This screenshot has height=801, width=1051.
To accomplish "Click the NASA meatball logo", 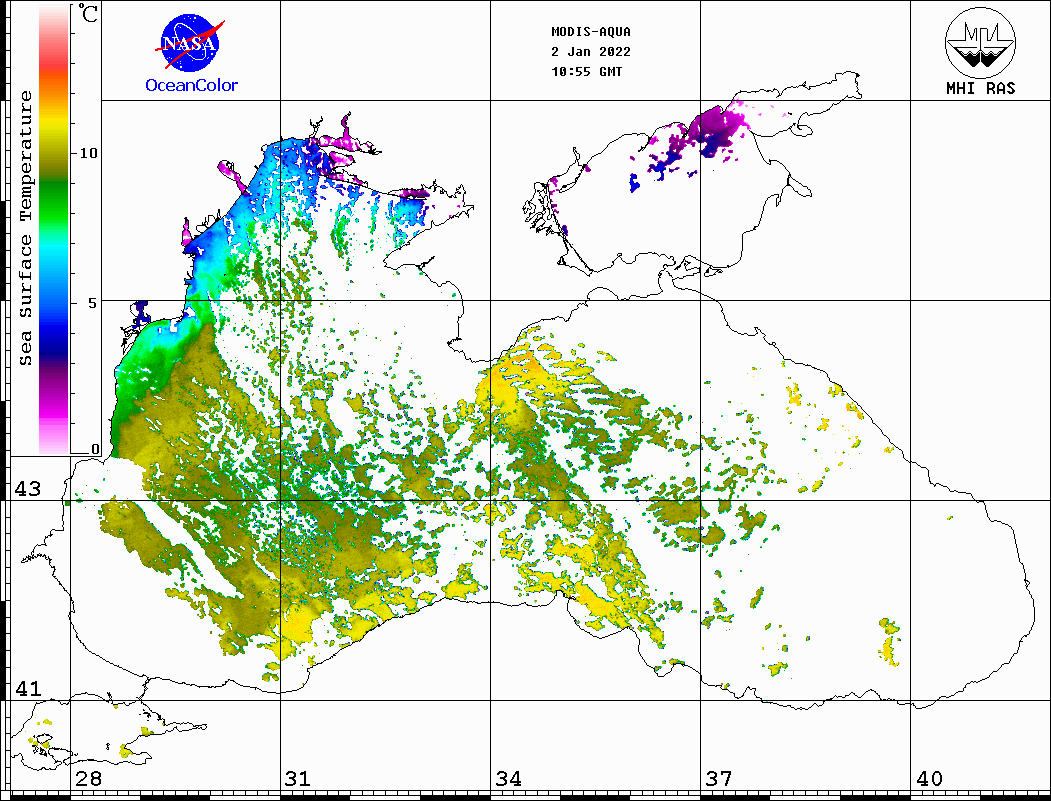I will (x=190, y=44).
